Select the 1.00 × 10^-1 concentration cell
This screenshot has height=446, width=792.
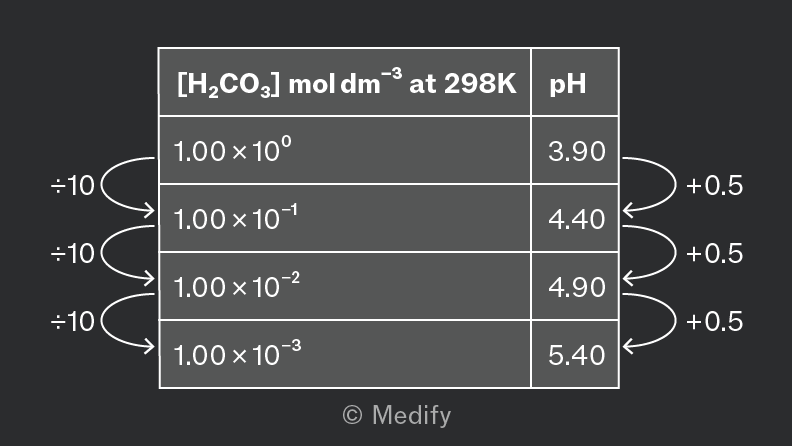(x=345, y=218)
